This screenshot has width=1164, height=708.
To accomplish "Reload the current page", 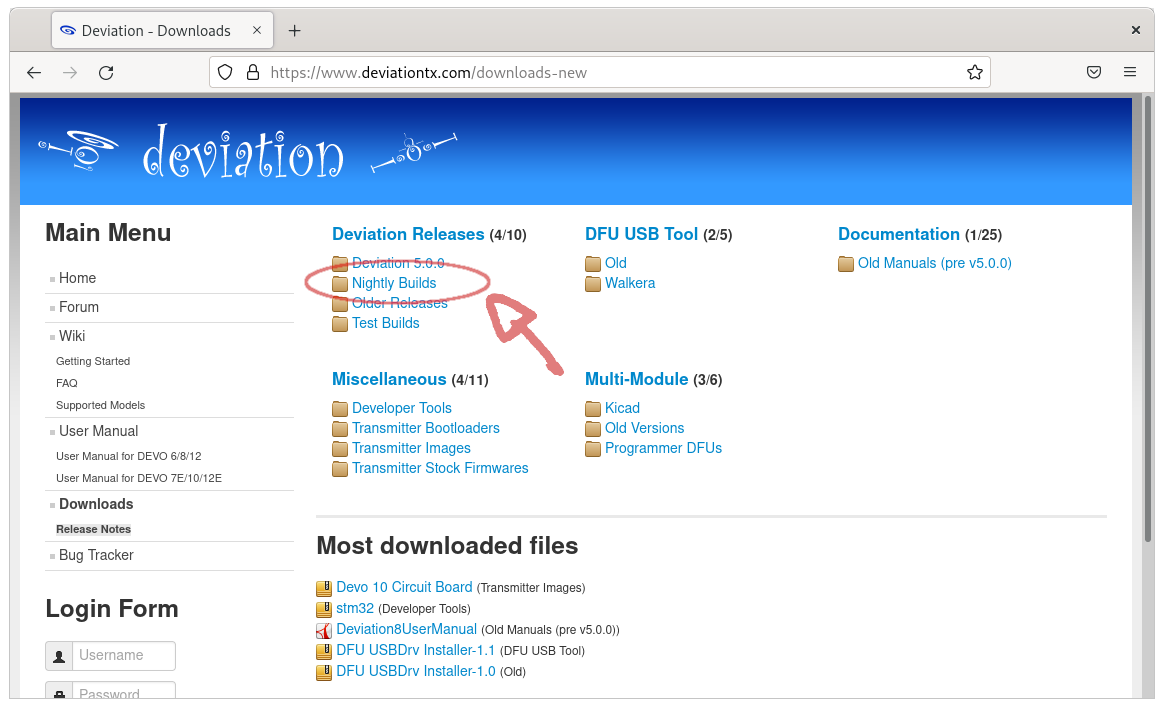I will coord(106,73).
